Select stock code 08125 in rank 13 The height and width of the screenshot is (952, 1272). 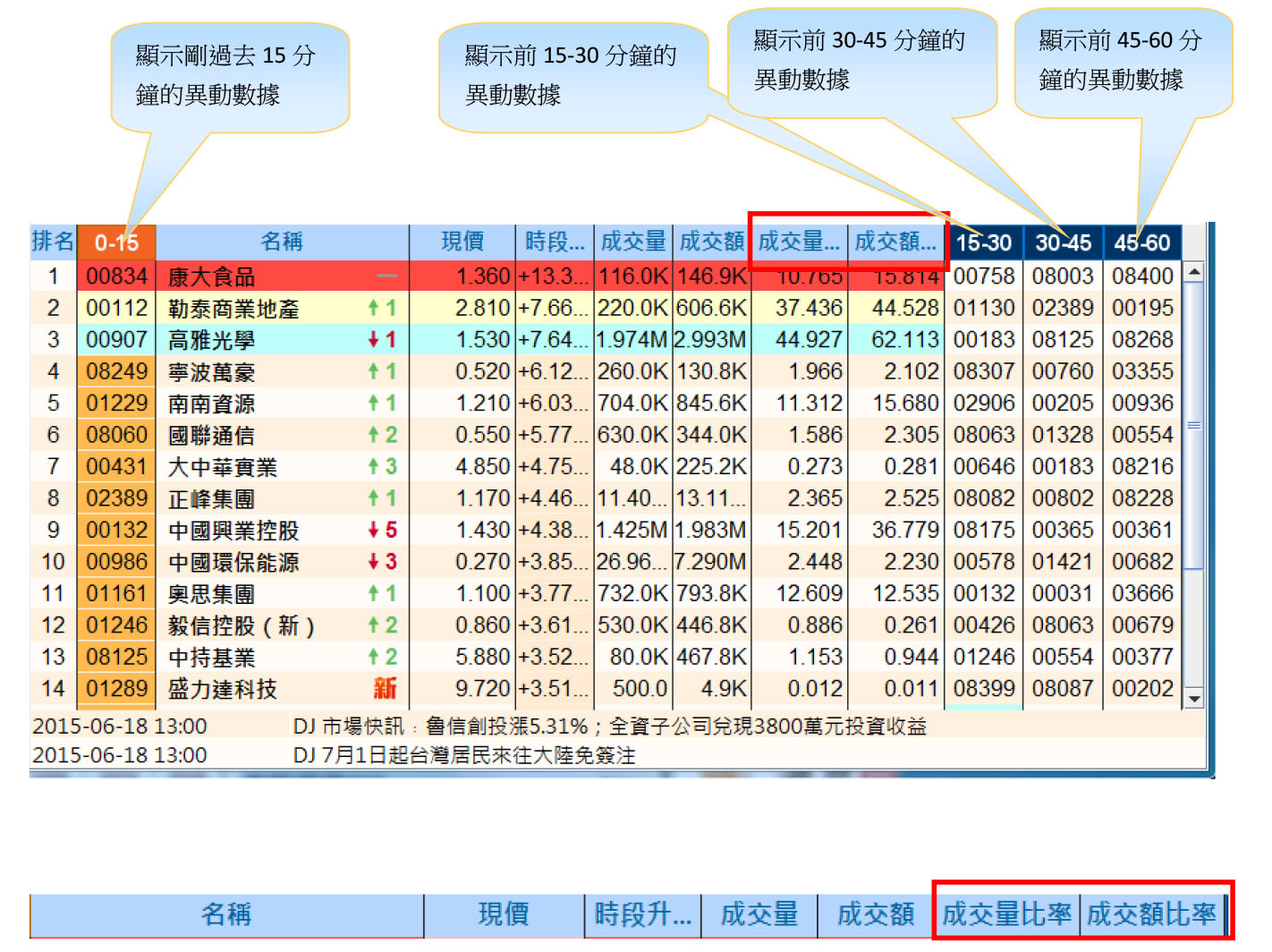pos(116,657)
